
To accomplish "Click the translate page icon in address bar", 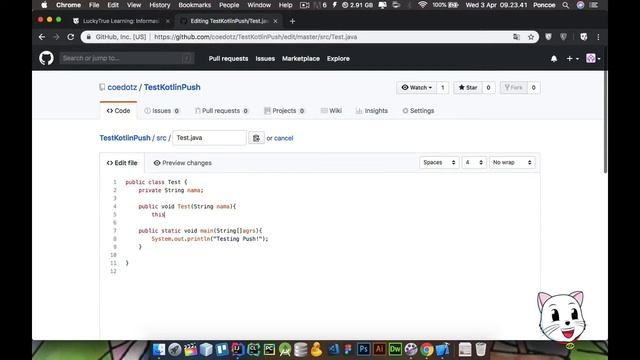I will [x=516, y=37].
